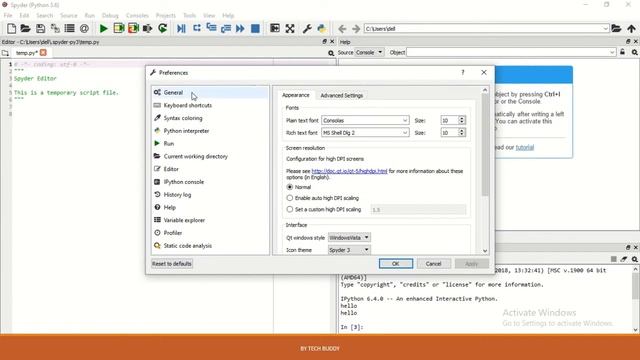Image resolution: width=640 pixels, height=360 pixels.
Task: Open the Object combo box dropdown arrow
Action: point(612,52)
